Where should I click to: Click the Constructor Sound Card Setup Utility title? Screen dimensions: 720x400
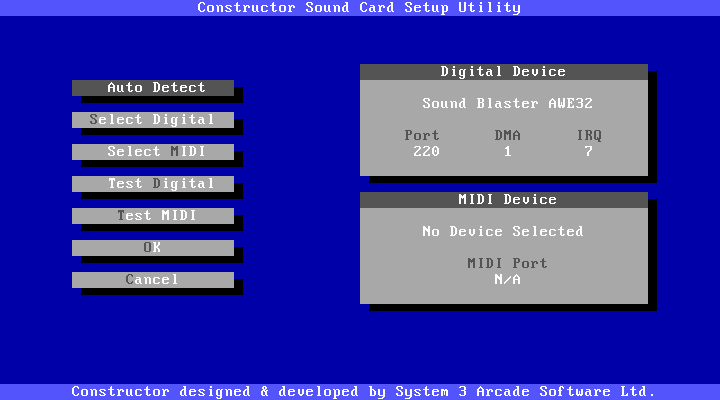pyautogui.click(x=359, y=8)
